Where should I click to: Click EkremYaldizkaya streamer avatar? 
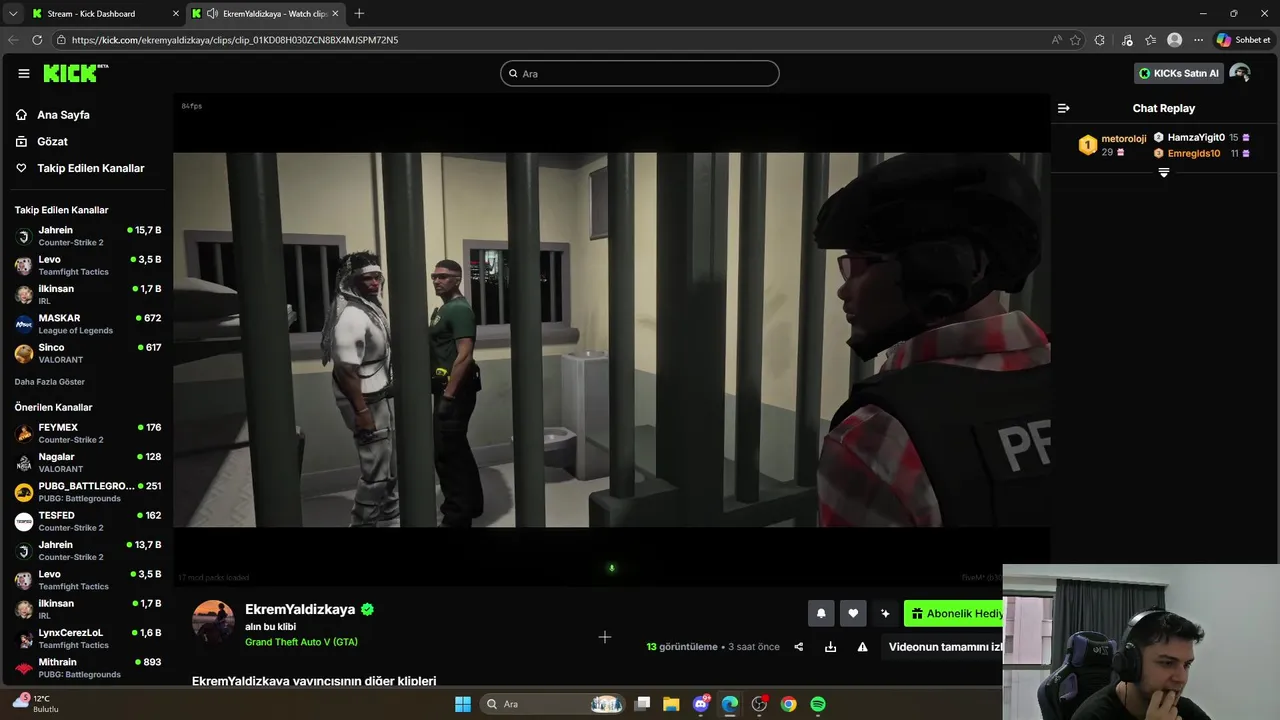[x=213, y=622]
